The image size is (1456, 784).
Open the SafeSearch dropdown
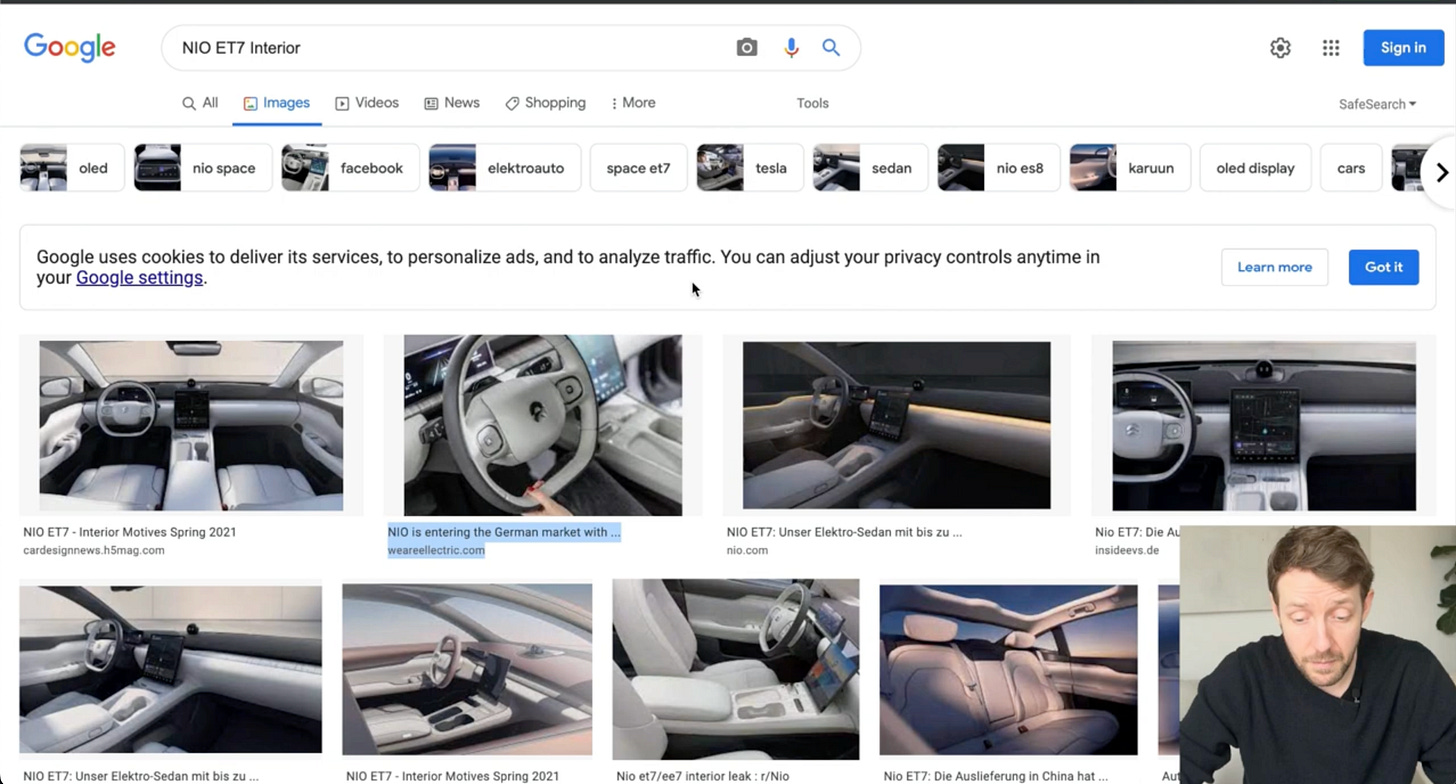coord(1377,104)
